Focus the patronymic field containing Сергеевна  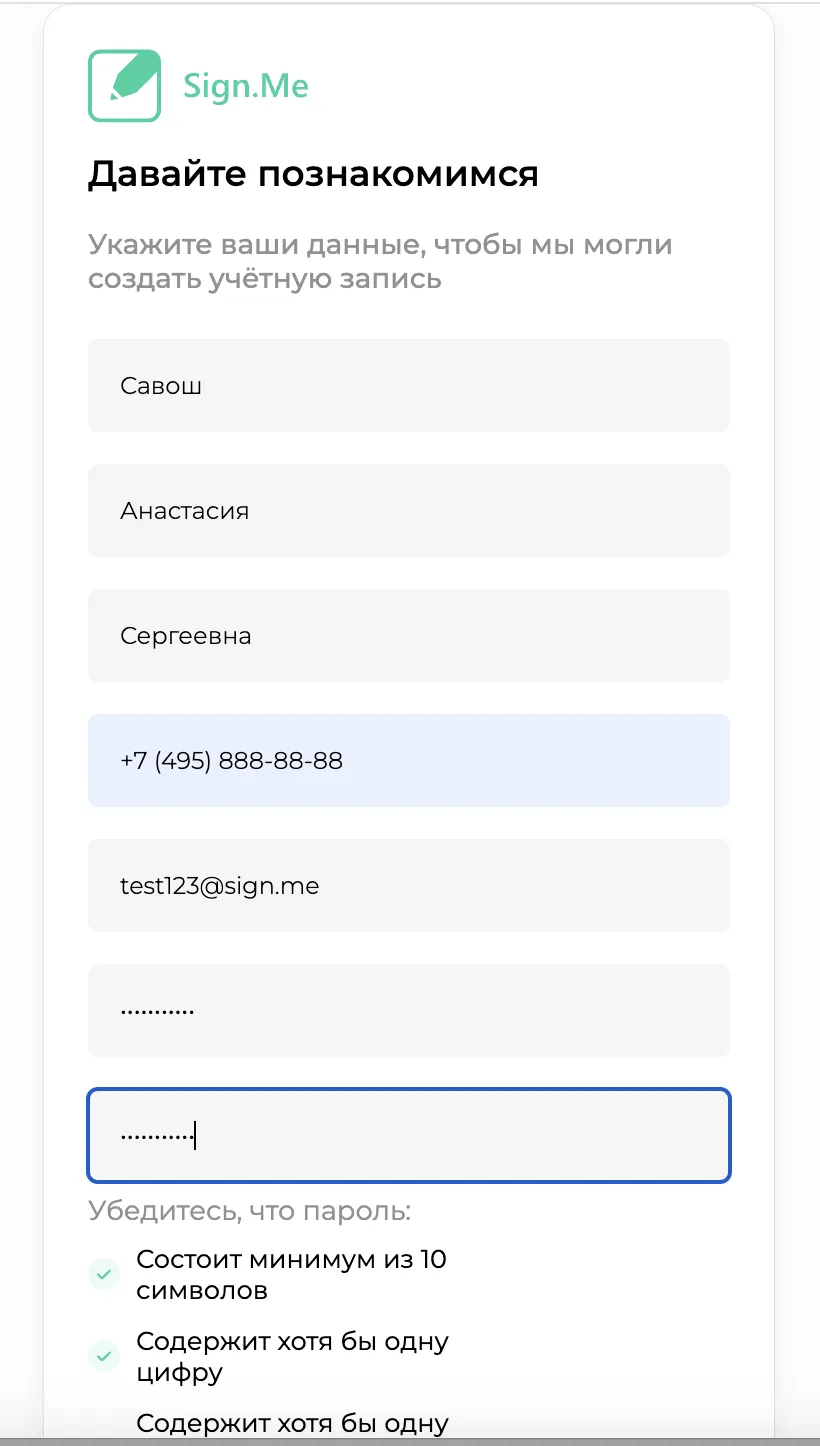point(409,635)
